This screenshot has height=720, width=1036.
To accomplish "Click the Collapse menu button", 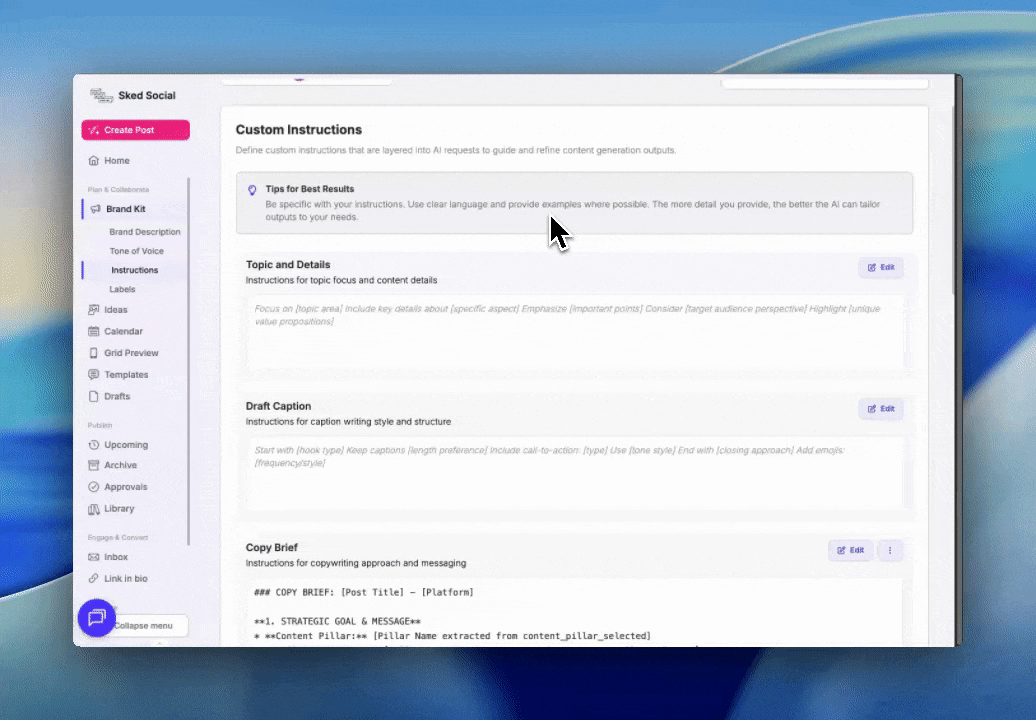I will point(142,626).
